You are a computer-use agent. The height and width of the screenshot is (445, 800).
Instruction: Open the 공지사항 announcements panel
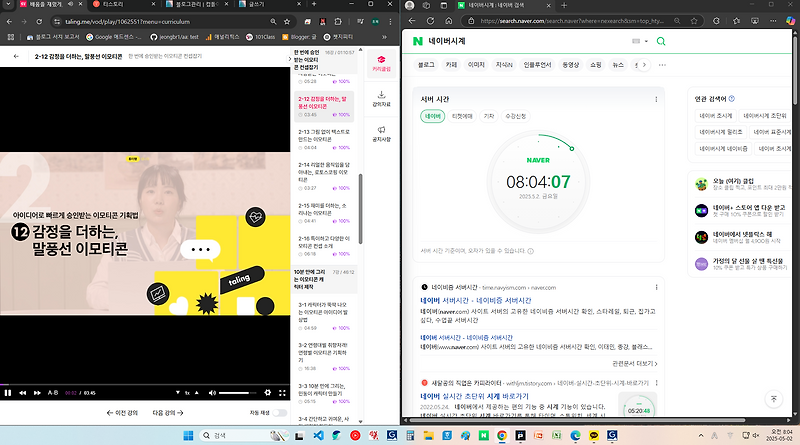point(381,134)
